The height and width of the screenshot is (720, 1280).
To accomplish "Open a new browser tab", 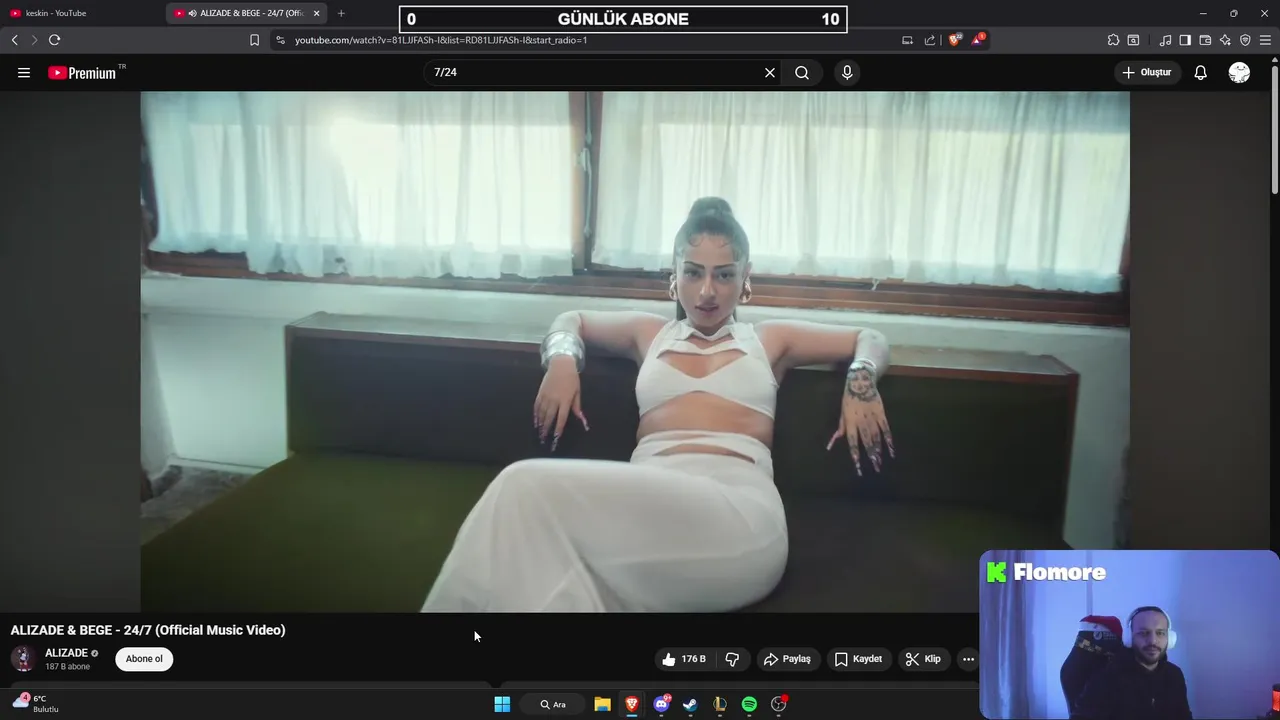I will coord(341,13).
